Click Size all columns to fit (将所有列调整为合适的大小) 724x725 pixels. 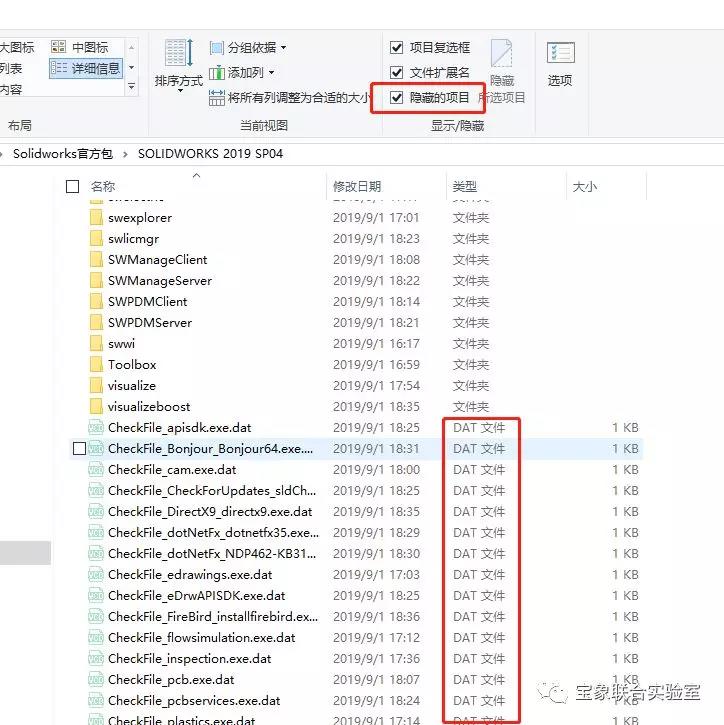tap(289, 98)
